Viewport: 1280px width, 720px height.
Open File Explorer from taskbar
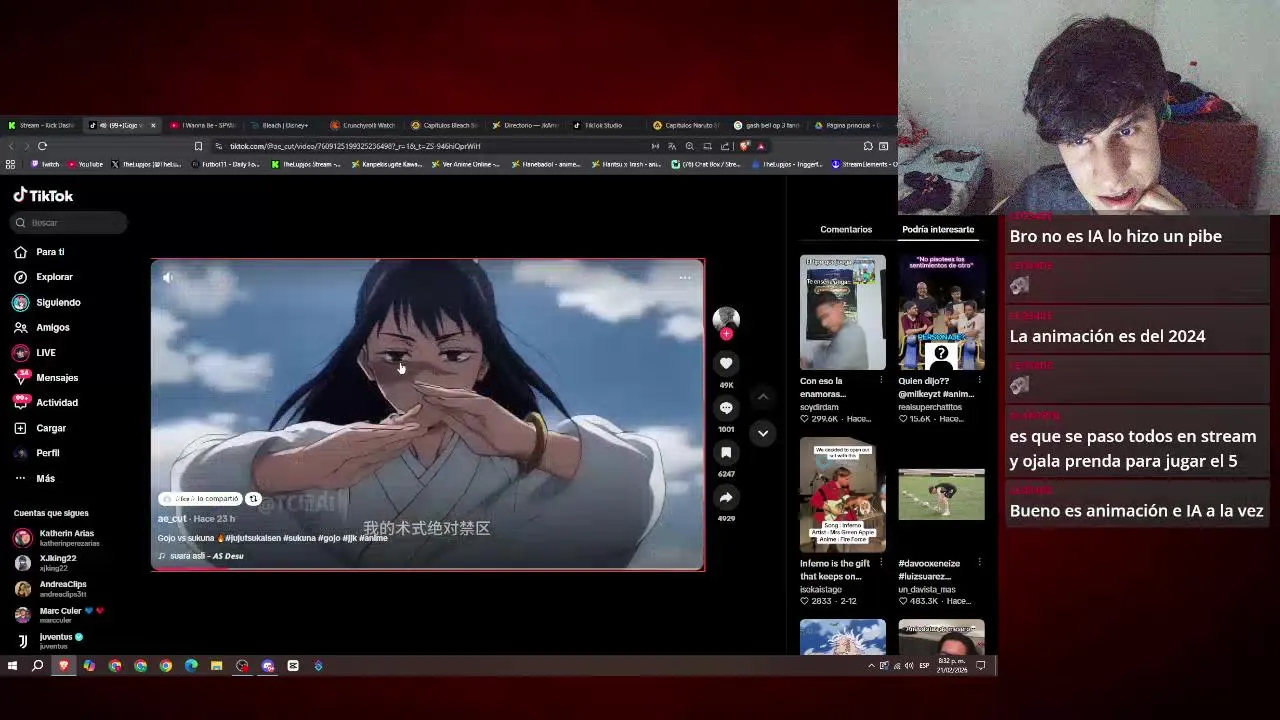(216, 666)
